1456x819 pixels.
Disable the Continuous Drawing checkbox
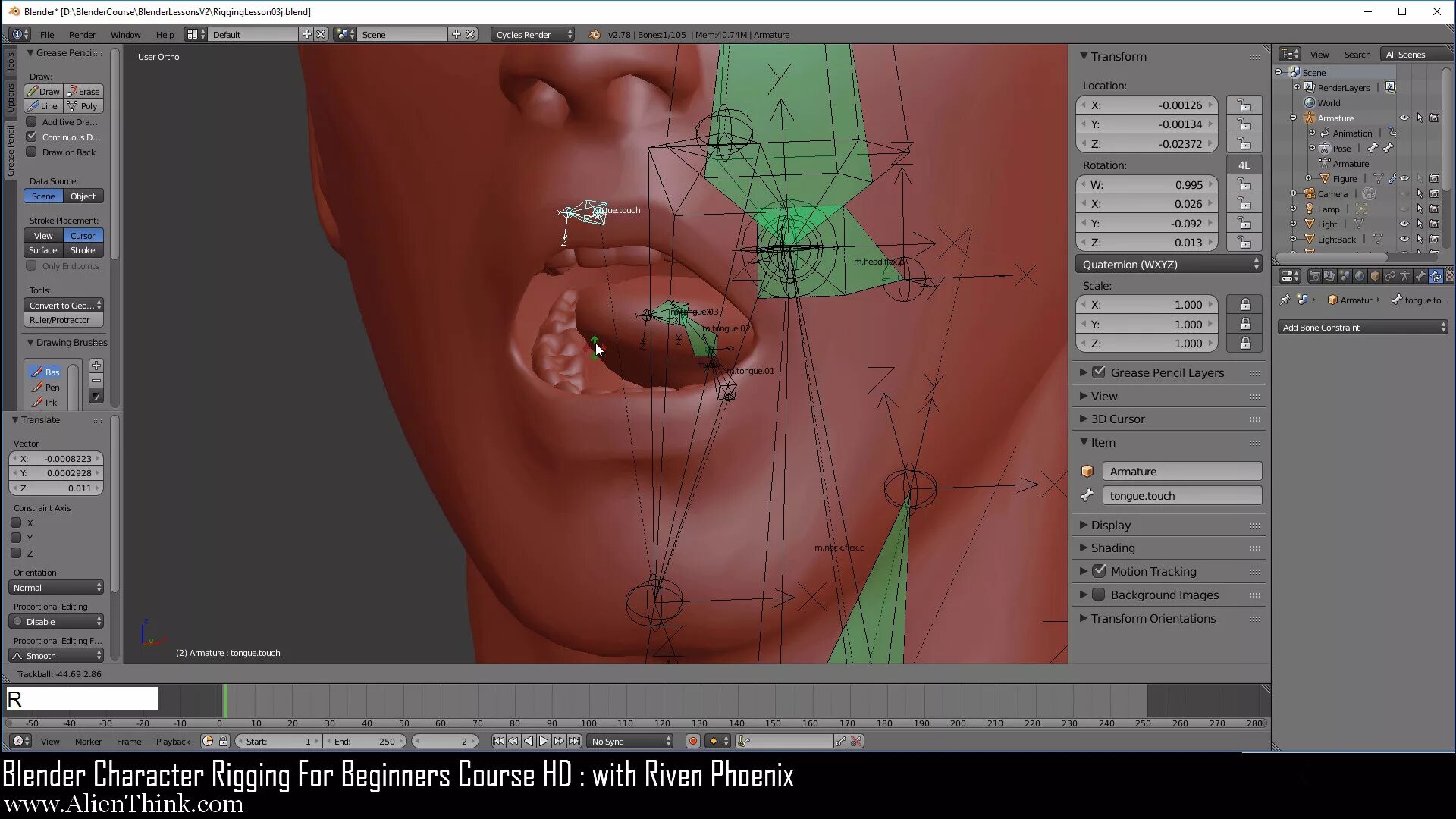coord(32,137)
